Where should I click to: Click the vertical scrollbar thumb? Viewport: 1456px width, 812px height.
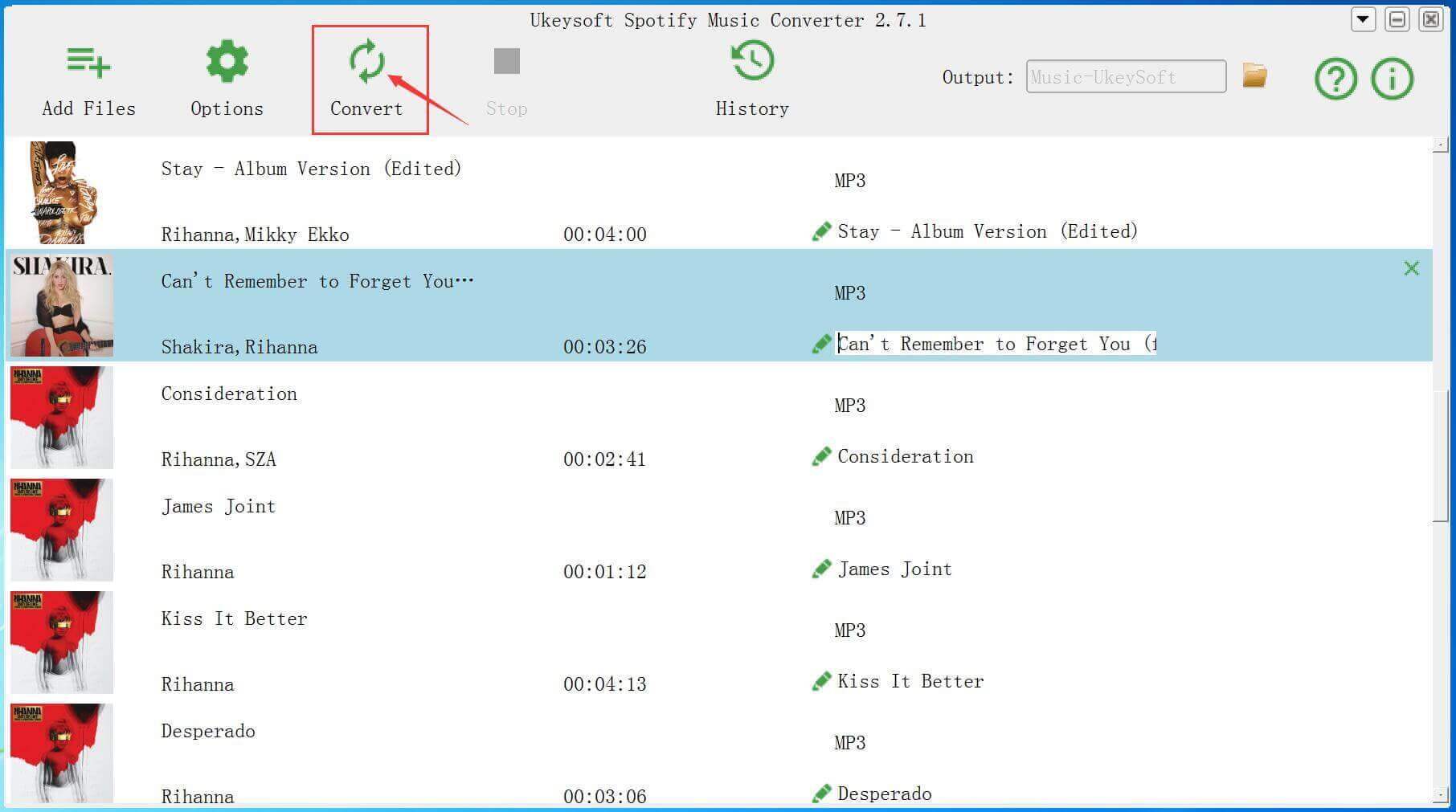(1441, 456)
